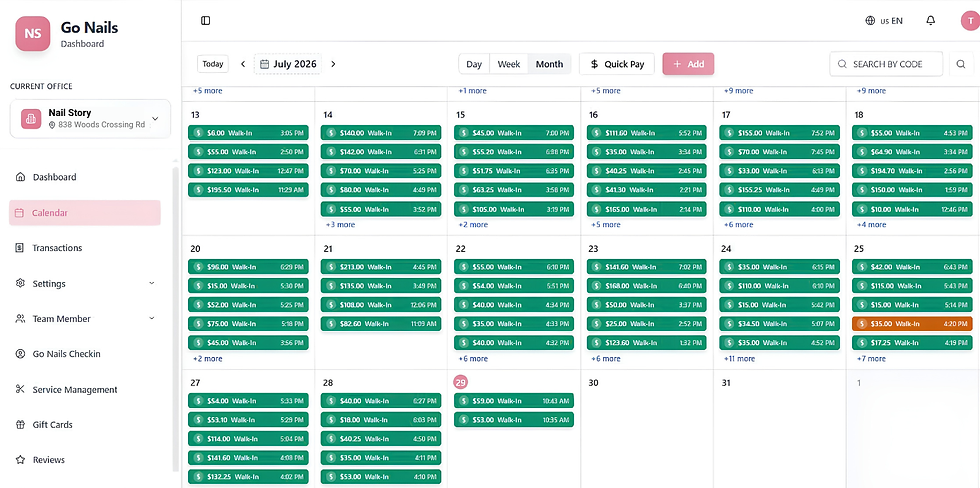Screen dimensions: 980x488
Task: Expand +11 more on day 24
Action: coord(739,359)
